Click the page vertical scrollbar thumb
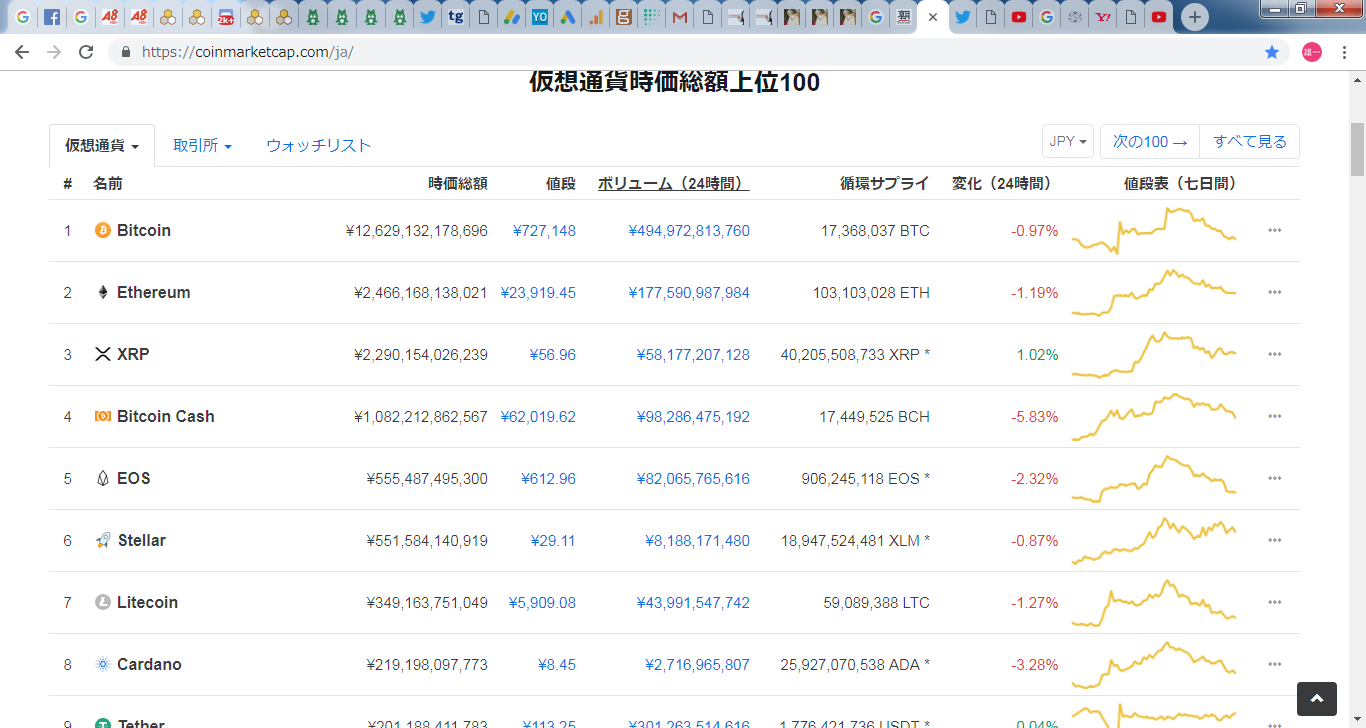Image resolution: width=1366 pixels, height=728 pixels. (x=1357, y=150)
